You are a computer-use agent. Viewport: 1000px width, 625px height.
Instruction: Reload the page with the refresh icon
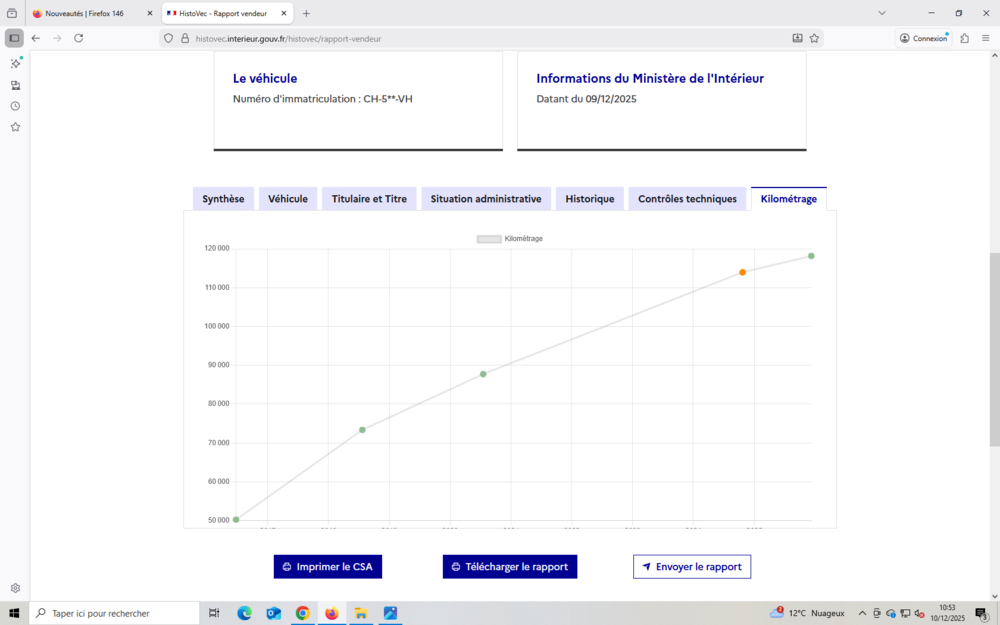(x=78, y=38)
